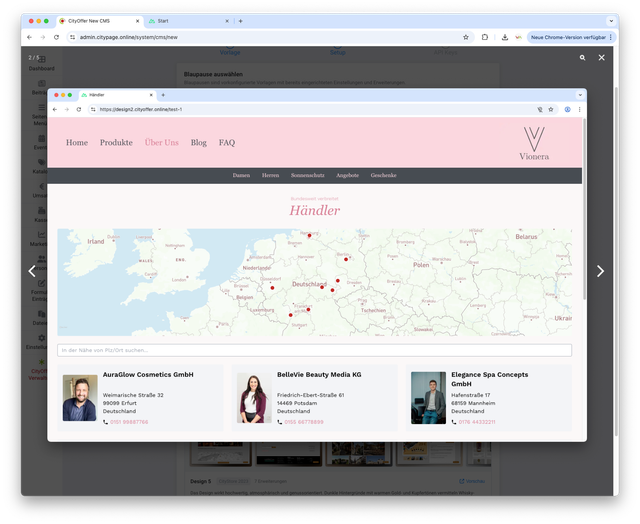Go to the next preview image arrow

600,271
